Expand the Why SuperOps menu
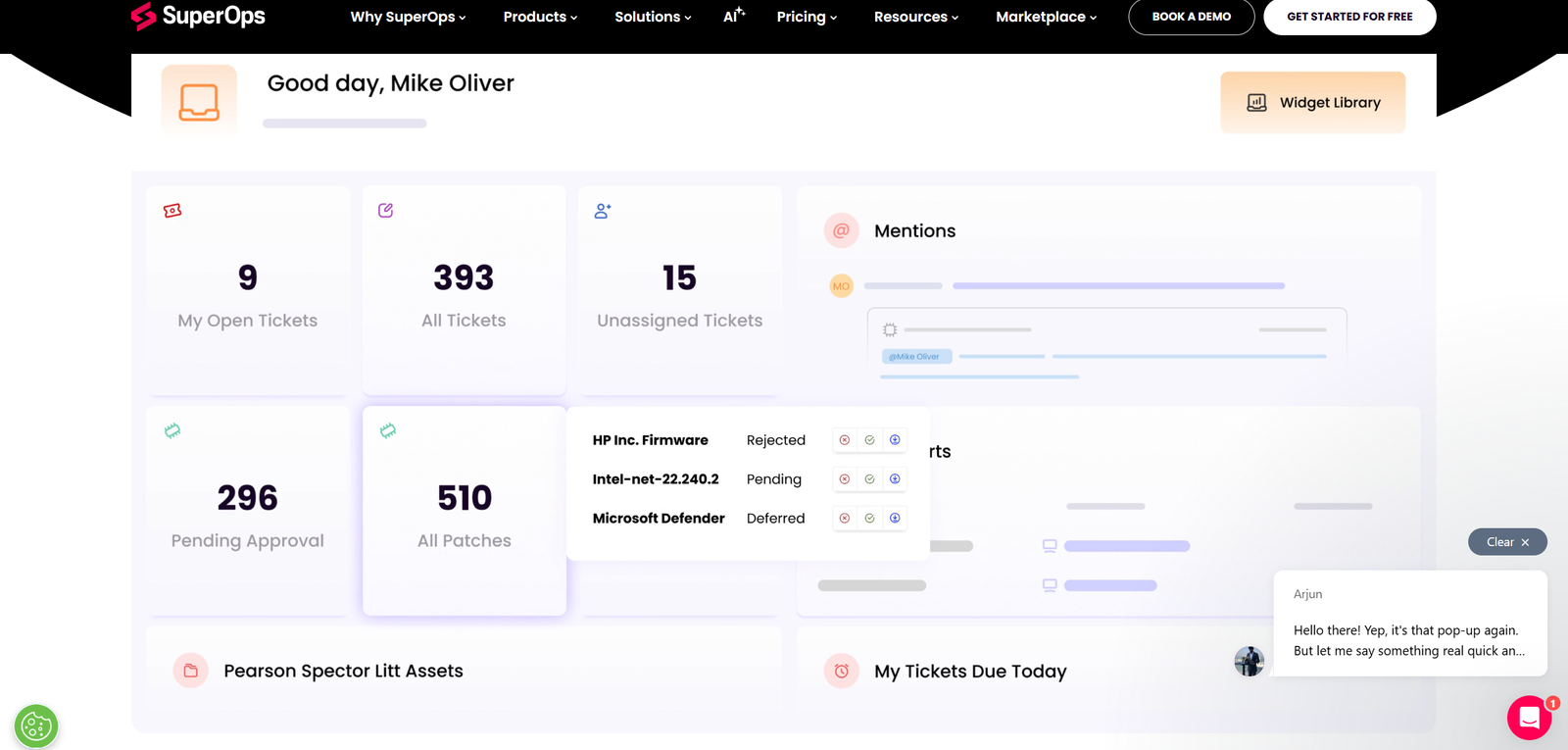Screen dimensions: 1568x750 click(408, 17)
